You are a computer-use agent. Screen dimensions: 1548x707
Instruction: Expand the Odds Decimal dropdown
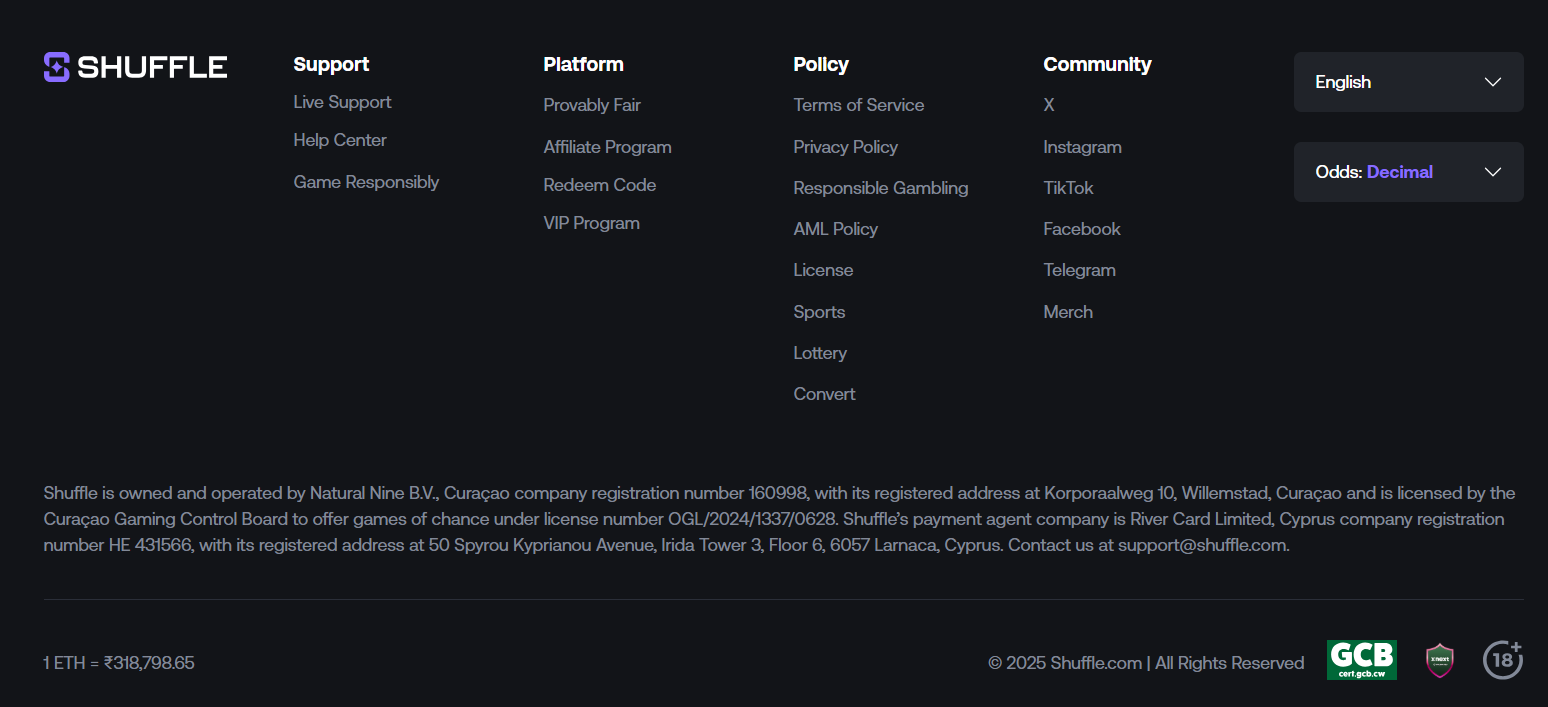(1408, 172)
